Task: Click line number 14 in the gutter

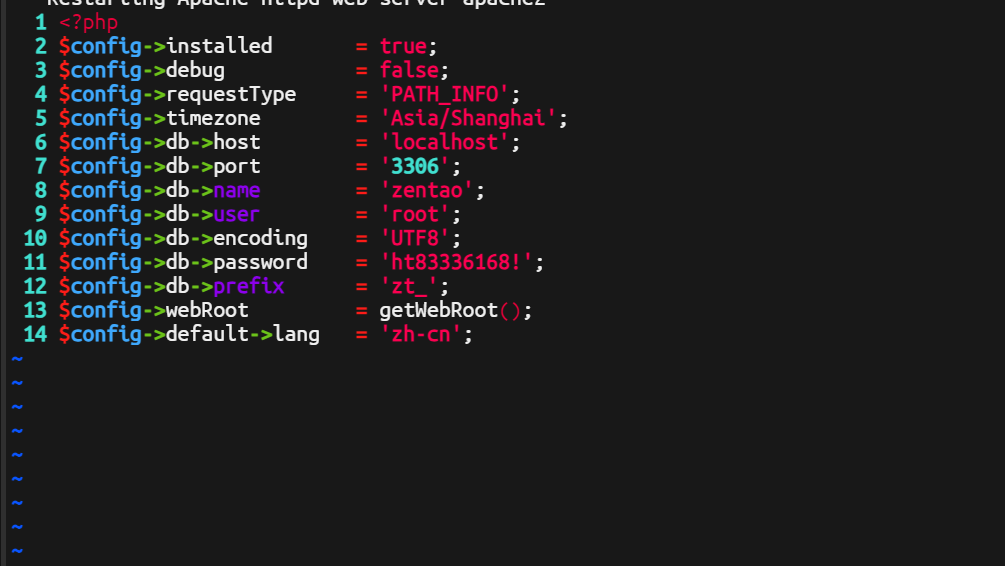Action: 35,334
